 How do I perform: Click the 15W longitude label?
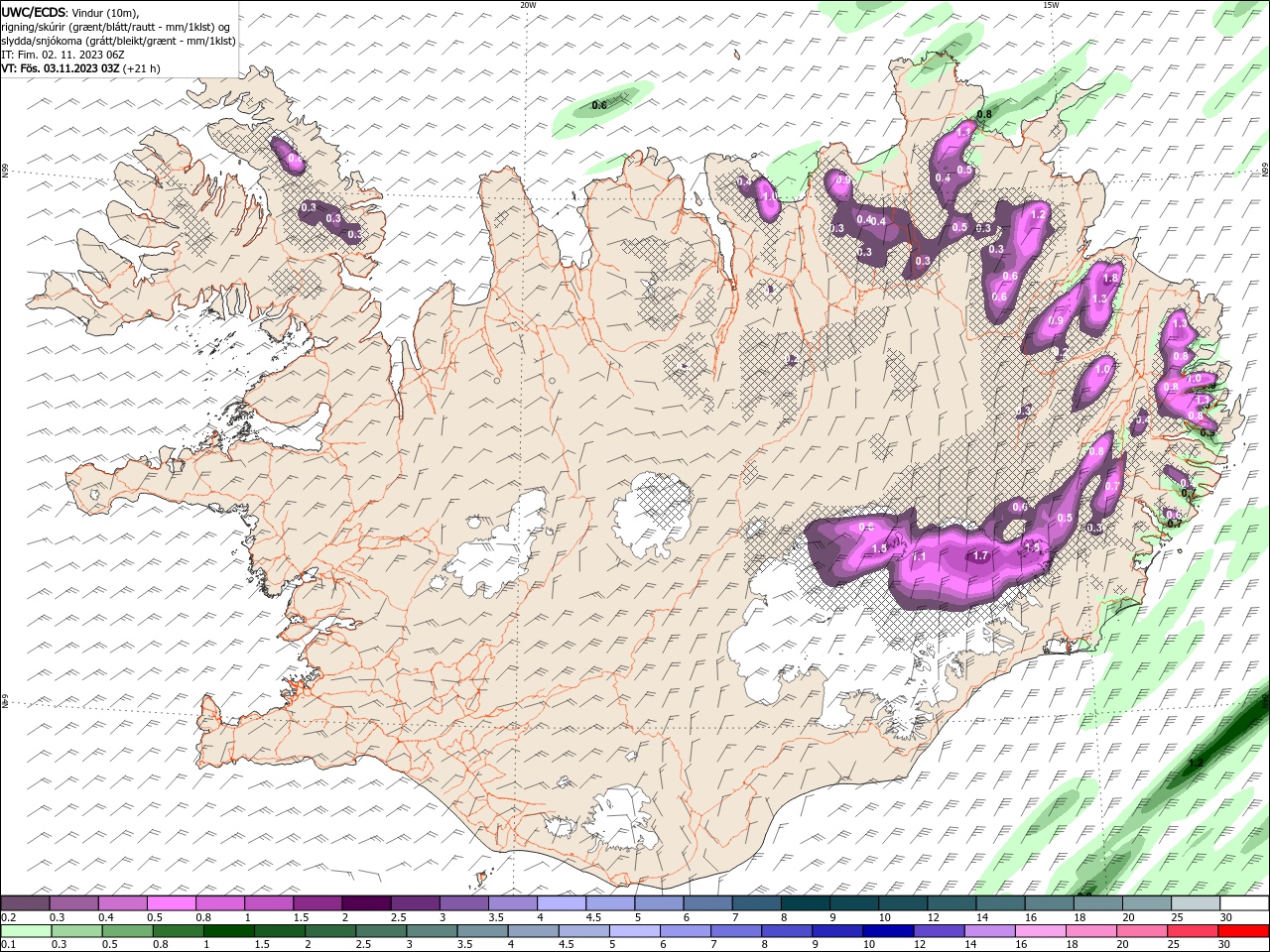click(x=1051, y=5)
